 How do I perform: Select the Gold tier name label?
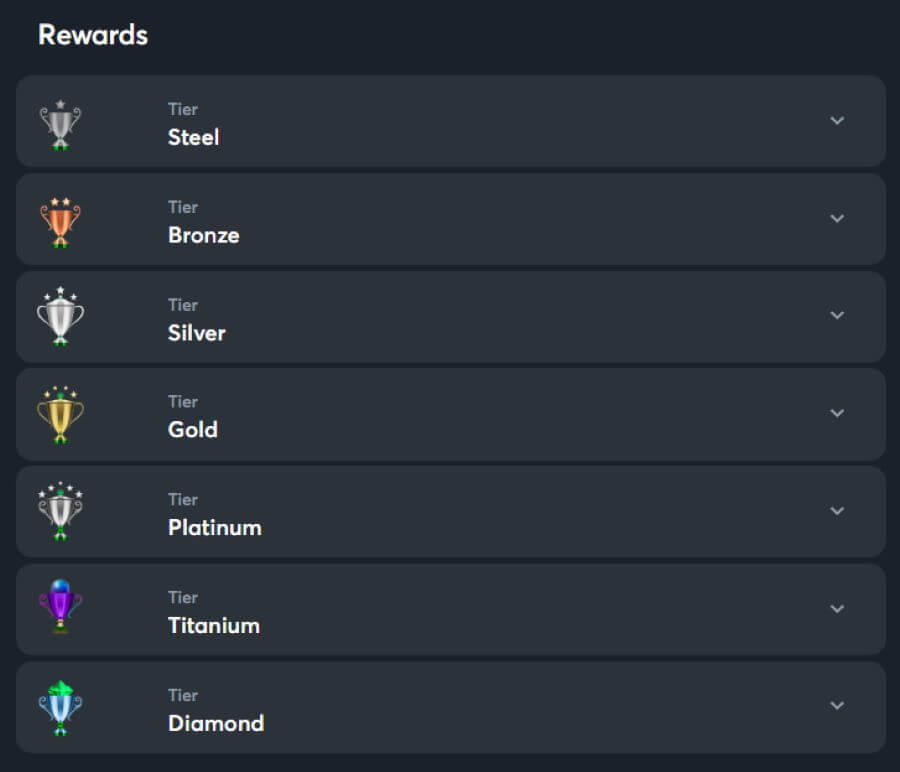[192, 430]
